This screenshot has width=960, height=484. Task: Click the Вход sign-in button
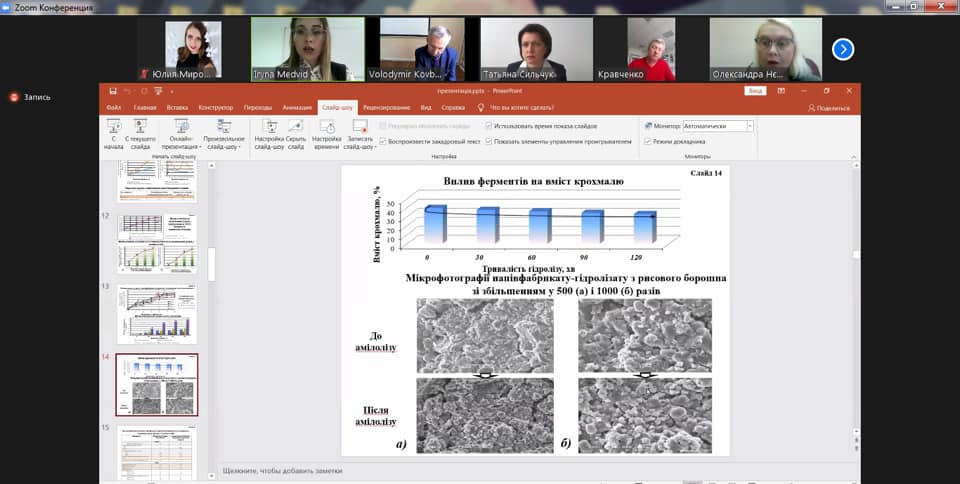[x=755, y=91]
